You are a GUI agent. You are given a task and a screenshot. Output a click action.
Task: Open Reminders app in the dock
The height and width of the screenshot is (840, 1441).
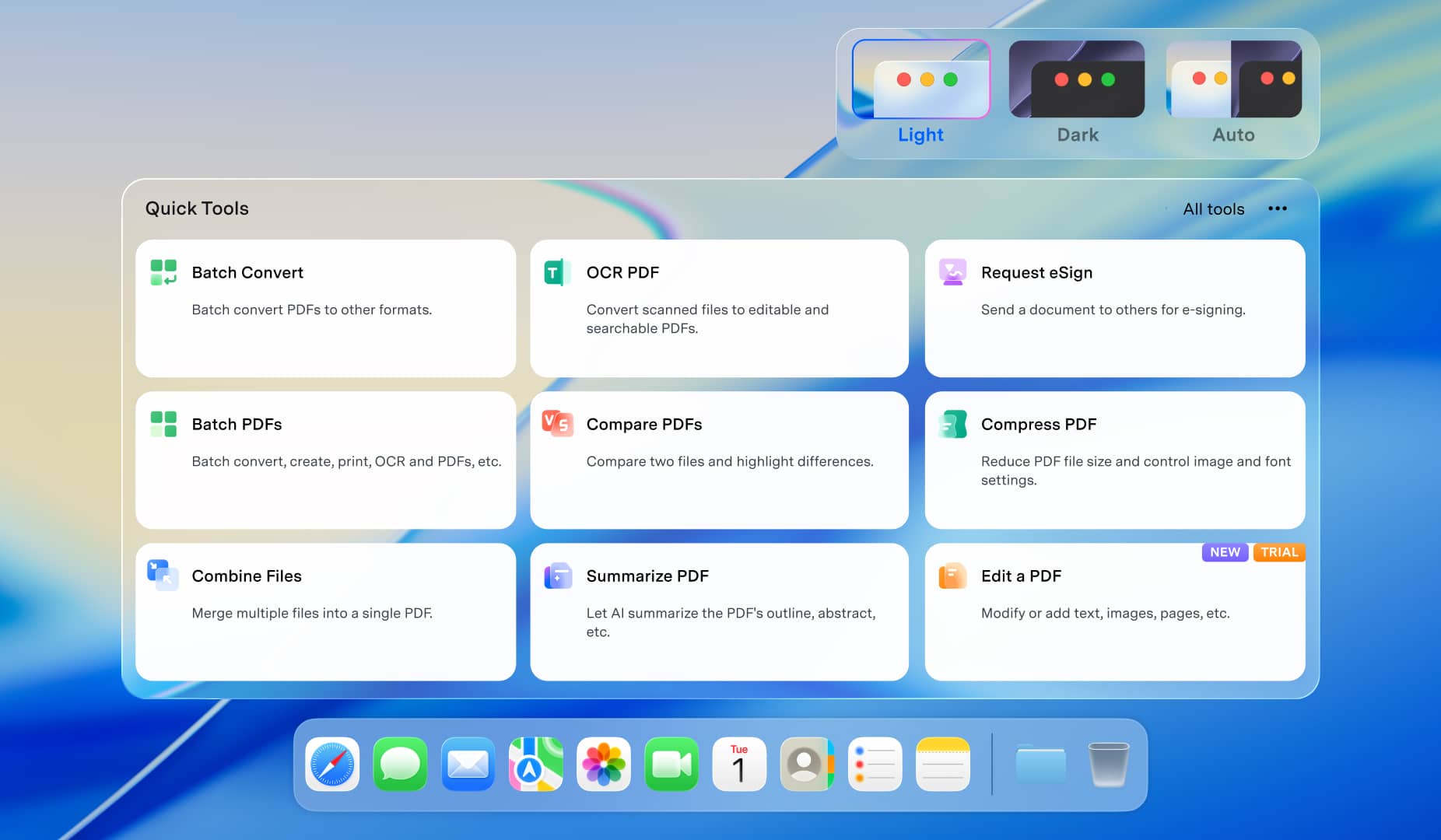click(875, 765)
